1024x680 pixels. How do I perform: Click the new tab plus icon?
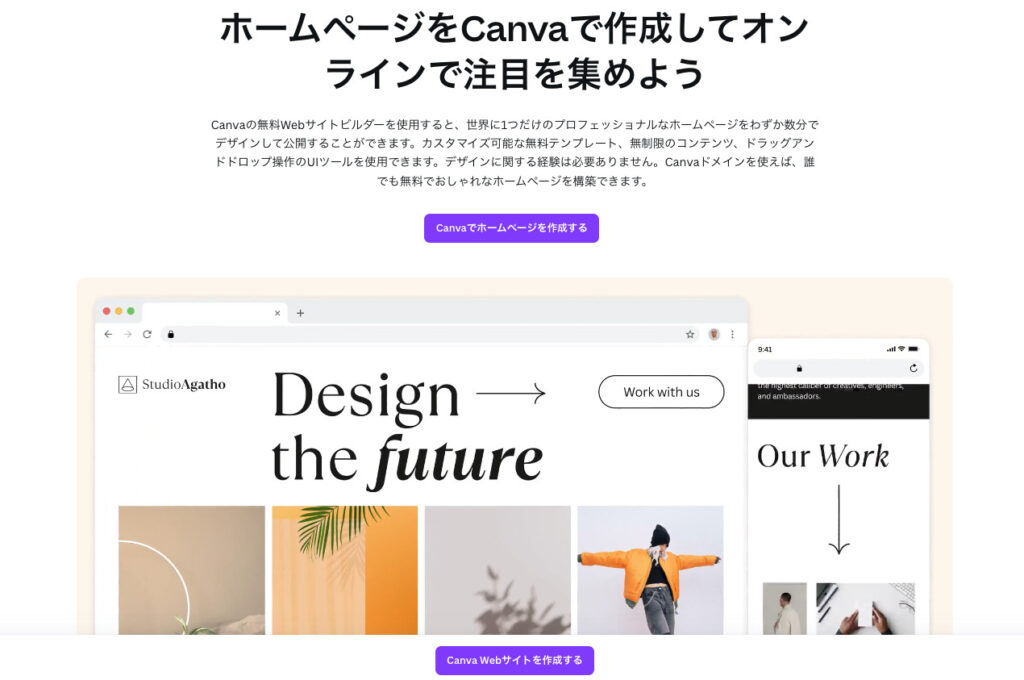click(300, 313)
